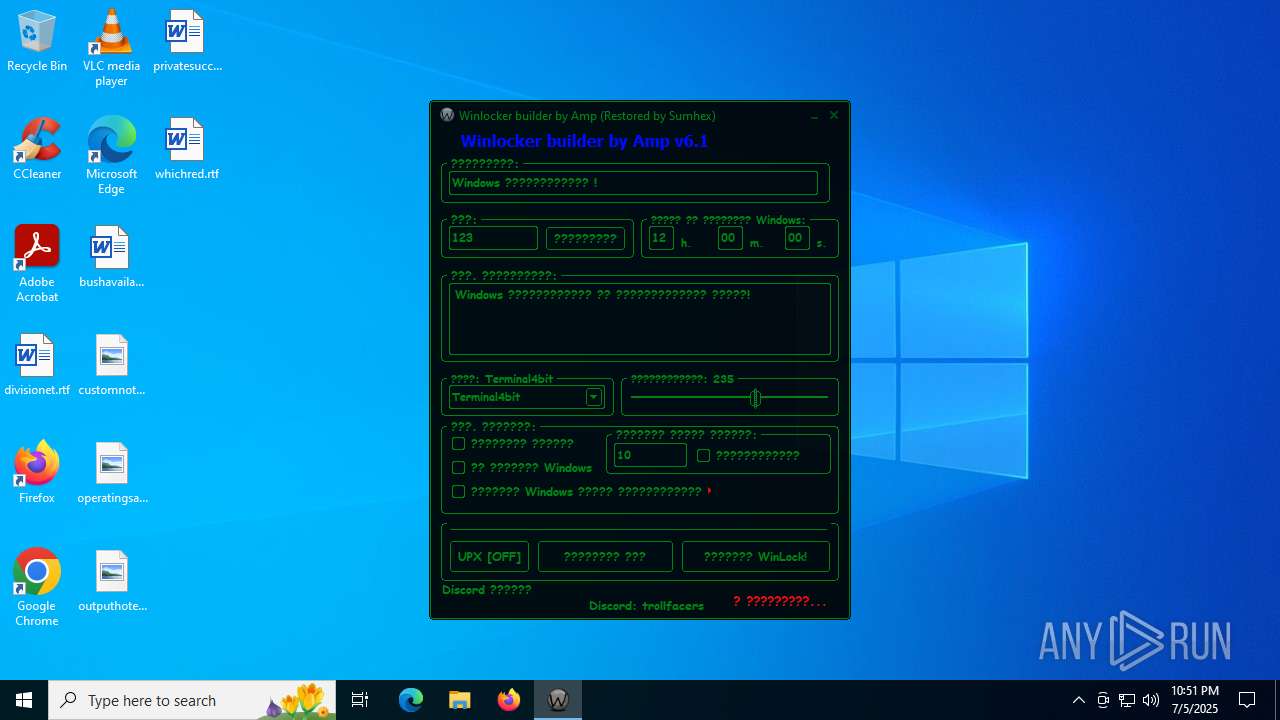This screenshot has height=720, width=1280.
Task: Click the red '? ?????????...' link
Action: pos(779,601)
